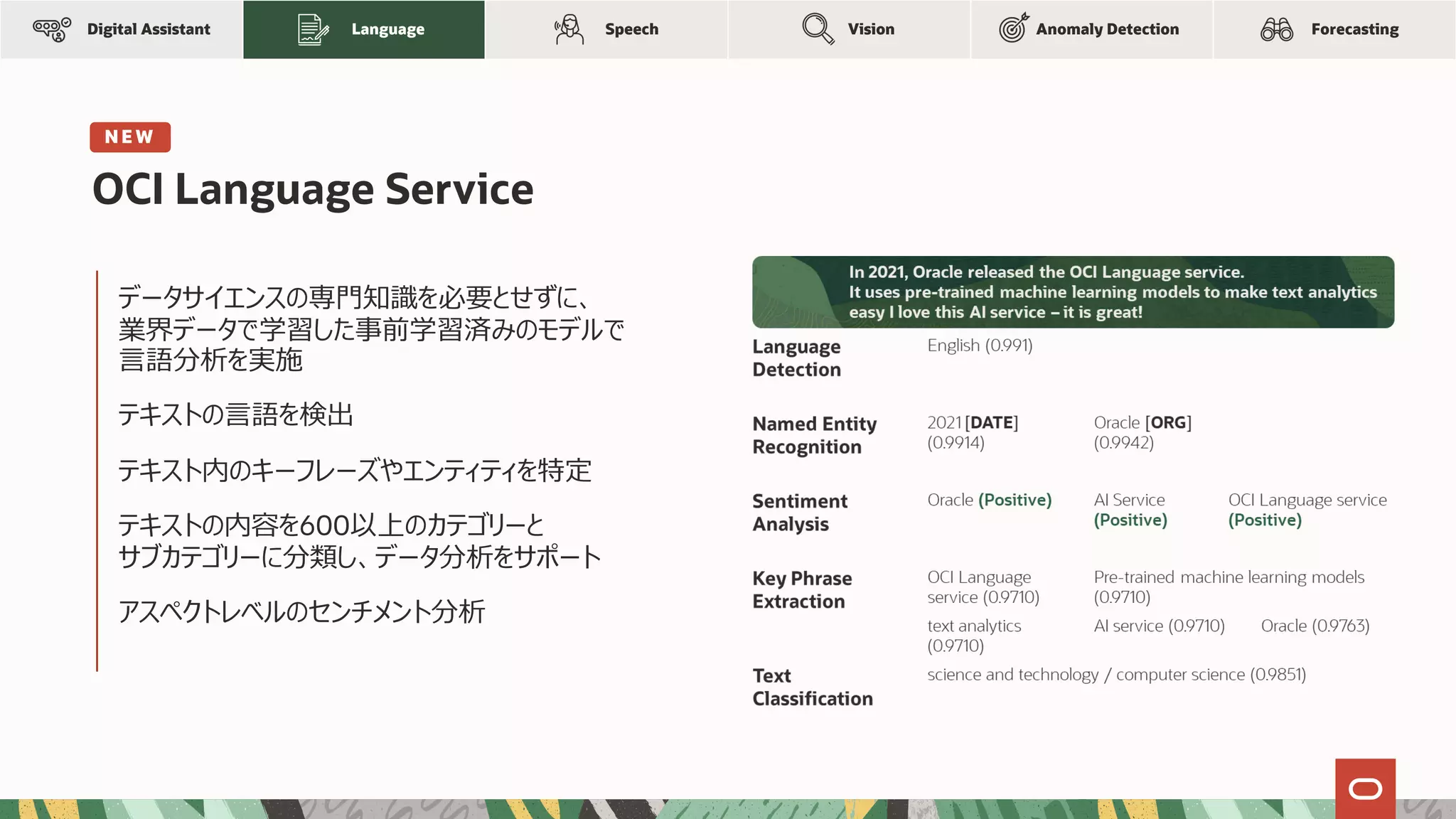The height and width of the screenshot is (819, 1456).
Task: Click the OCI Language Service title
Action: click(x=313, y=190)
